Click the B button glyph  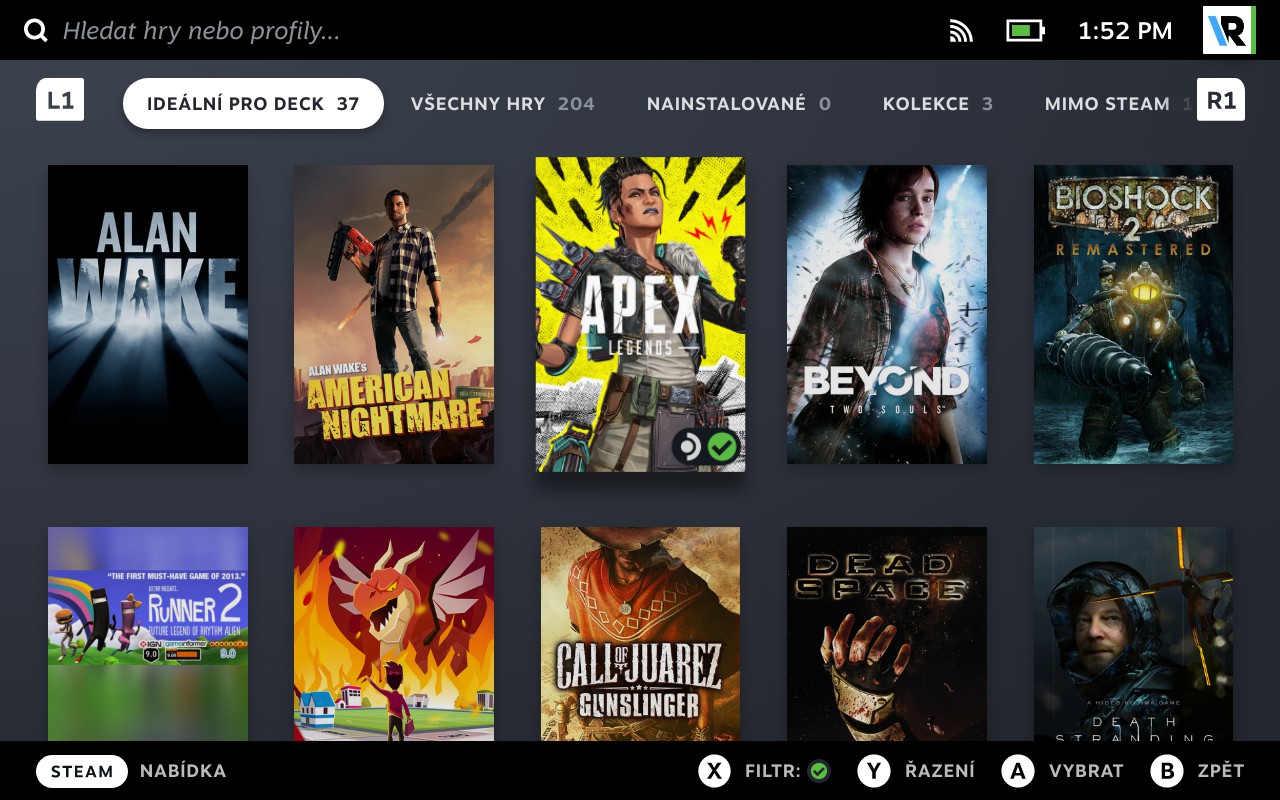(x=1166, y=771)
